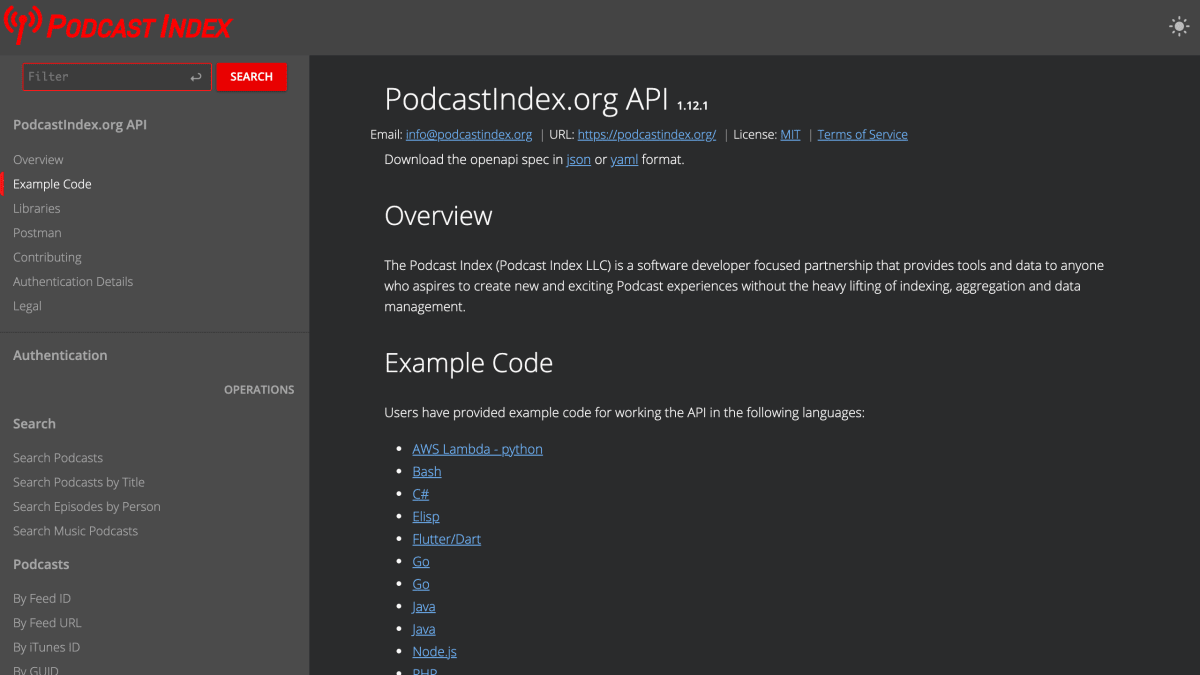Open the Search Podcasts by Title operation
The width and height of the screenshot is (1200, 675).
coord(79,482)
